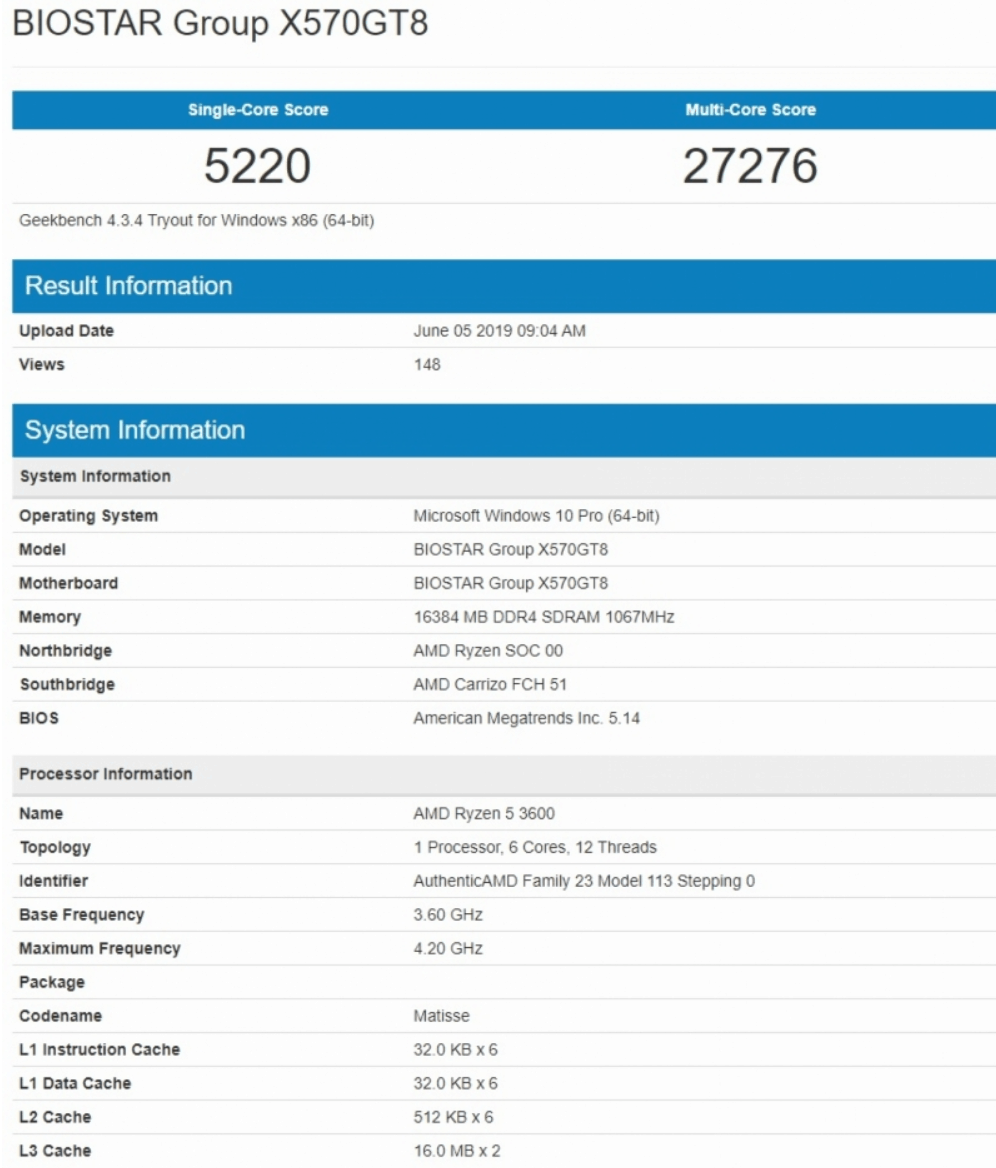
Task: Click the Multi-Core Score header
Action: (x=750, y=110)
